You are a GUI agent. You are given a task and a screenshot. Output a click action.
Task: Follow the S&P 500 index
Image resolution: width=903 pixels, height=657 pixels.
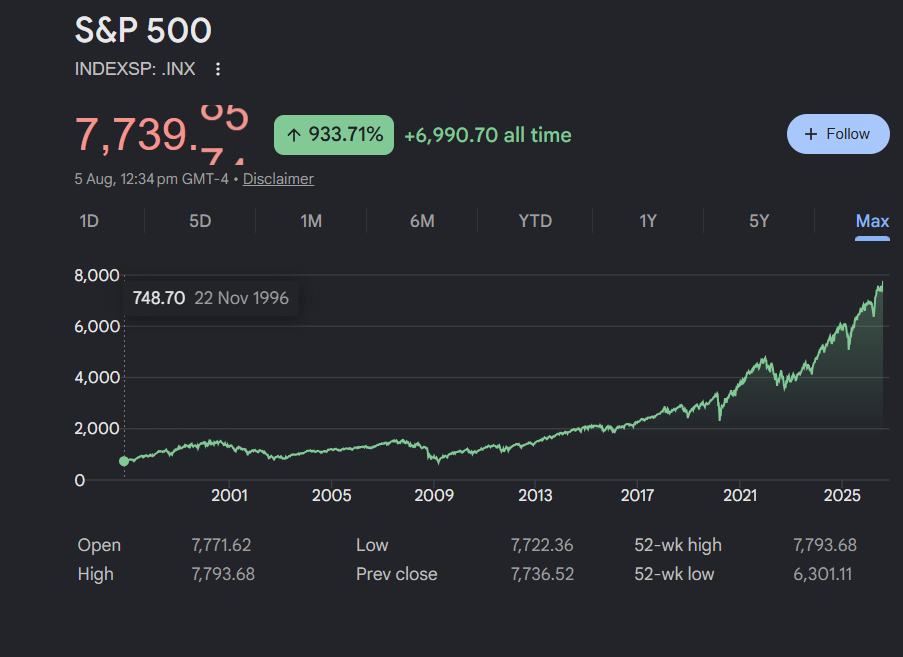coord(838,134)
